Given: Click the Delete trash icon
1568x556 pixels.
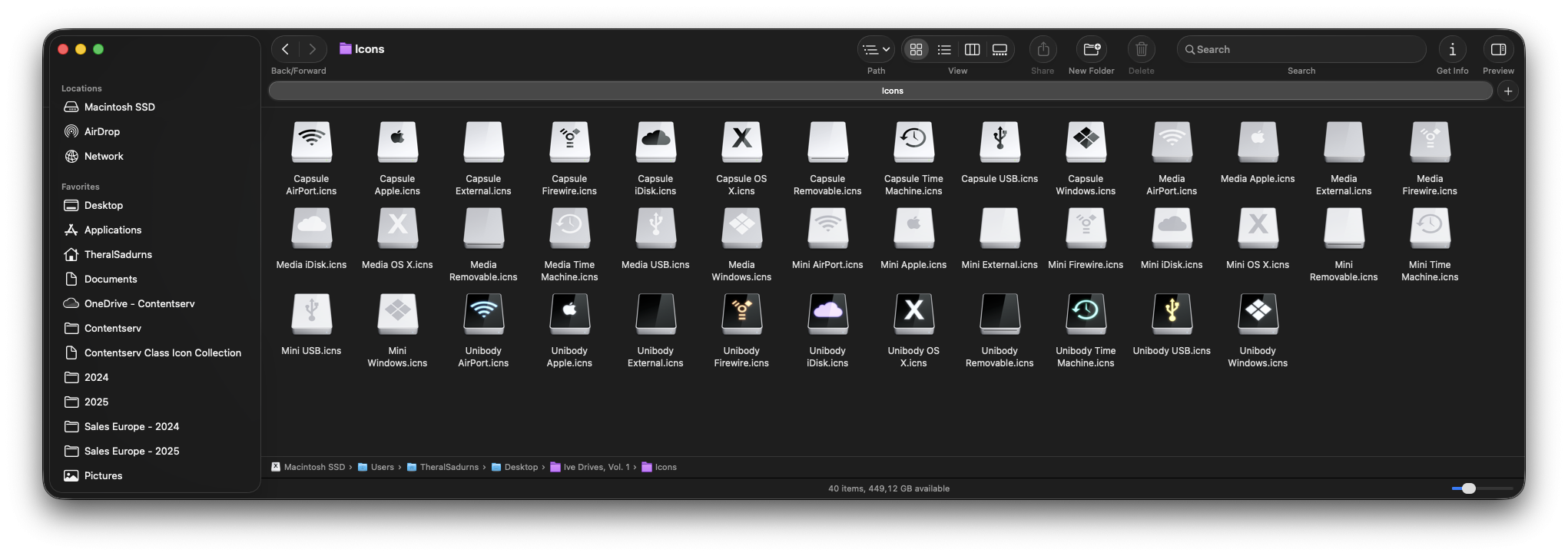Looking at the screenshot, I should (x=1141, y=50).
